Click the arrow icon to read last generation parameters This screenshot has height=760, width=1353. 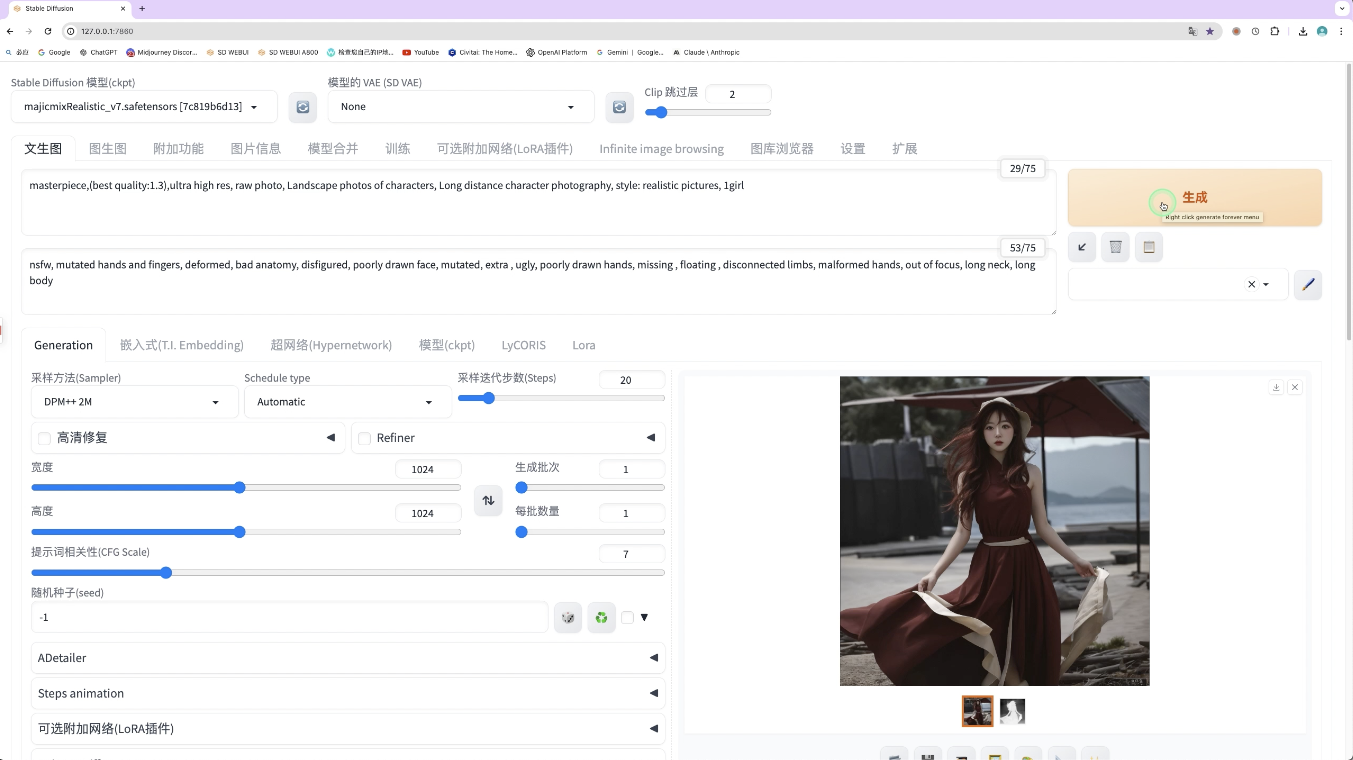pyautogui.click(x=1082, y=247)
